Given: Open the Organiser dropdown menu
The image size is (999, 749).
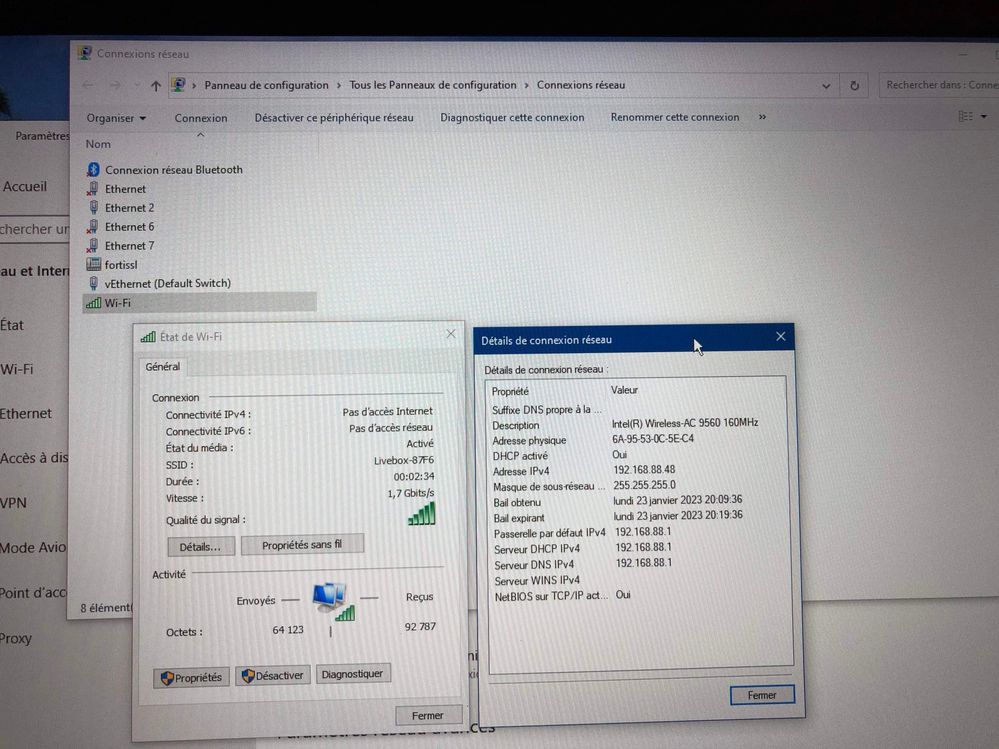Looking at the screenshot, I should tap(116, 118).
